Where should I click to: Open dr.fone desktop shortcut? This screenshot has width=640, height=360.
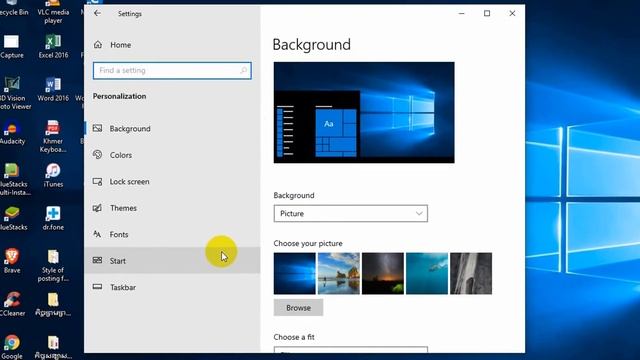click(x=53, y=218)
